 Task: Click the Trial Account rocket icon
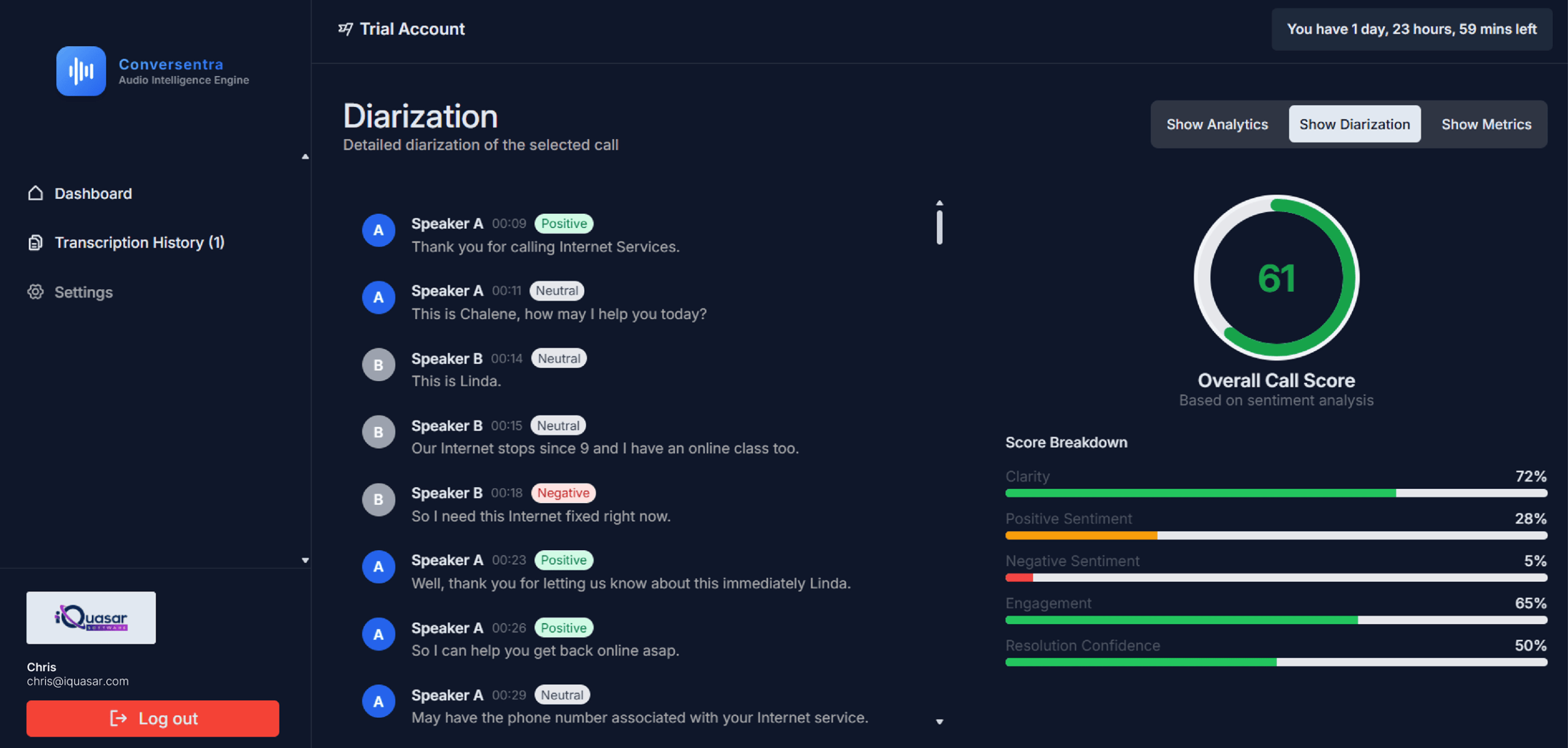(x=345, y=29)
